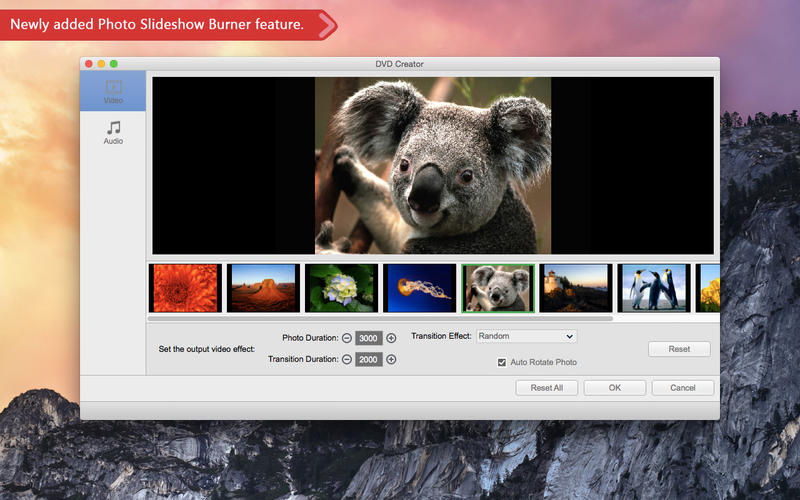Uncheck Auto Rotate Photo checkbox
Viewport: 800px width, 500px height.
(502, 362)
